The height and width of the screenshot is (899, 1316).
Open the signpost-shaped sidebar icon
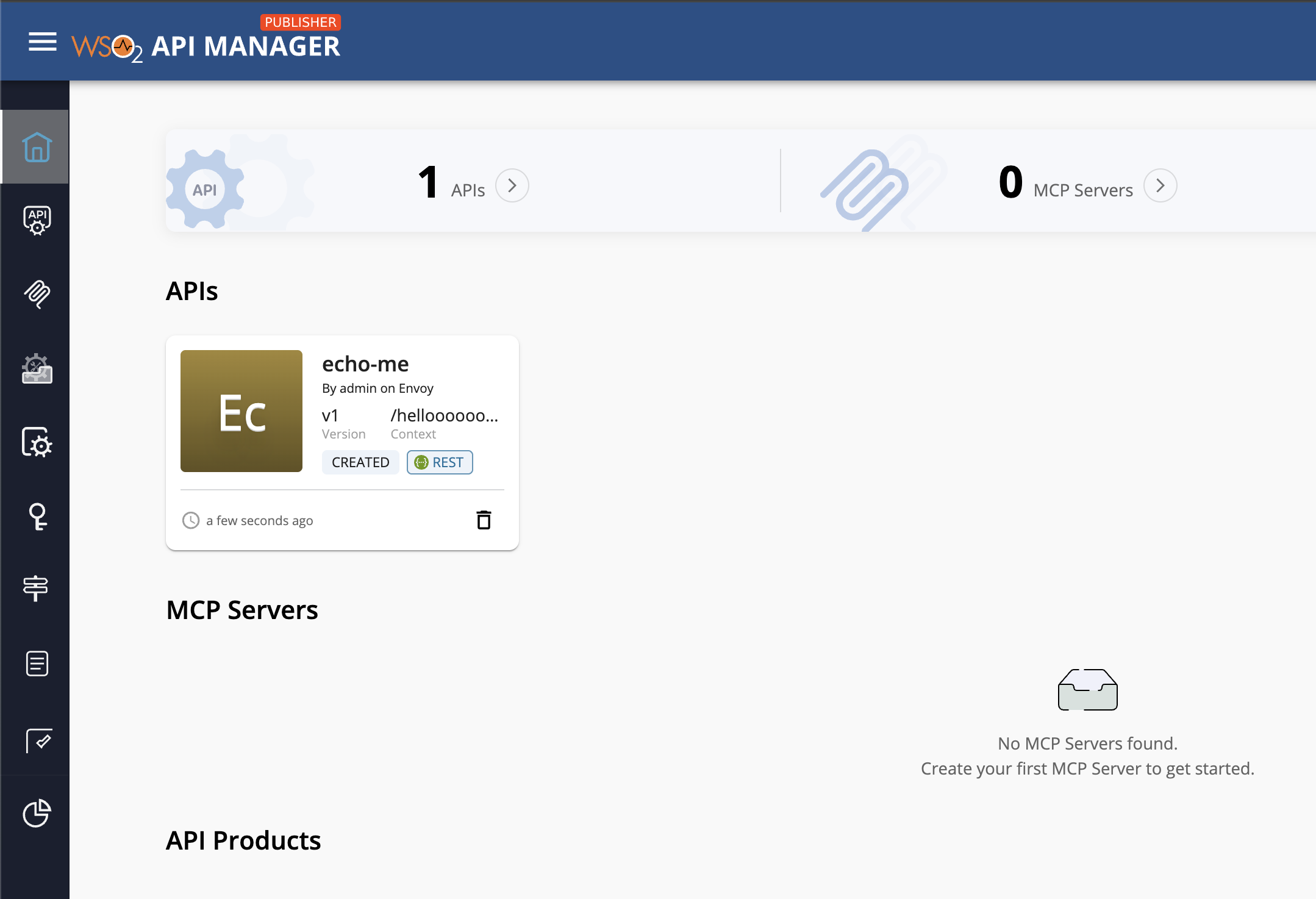[x=36, y=589]
